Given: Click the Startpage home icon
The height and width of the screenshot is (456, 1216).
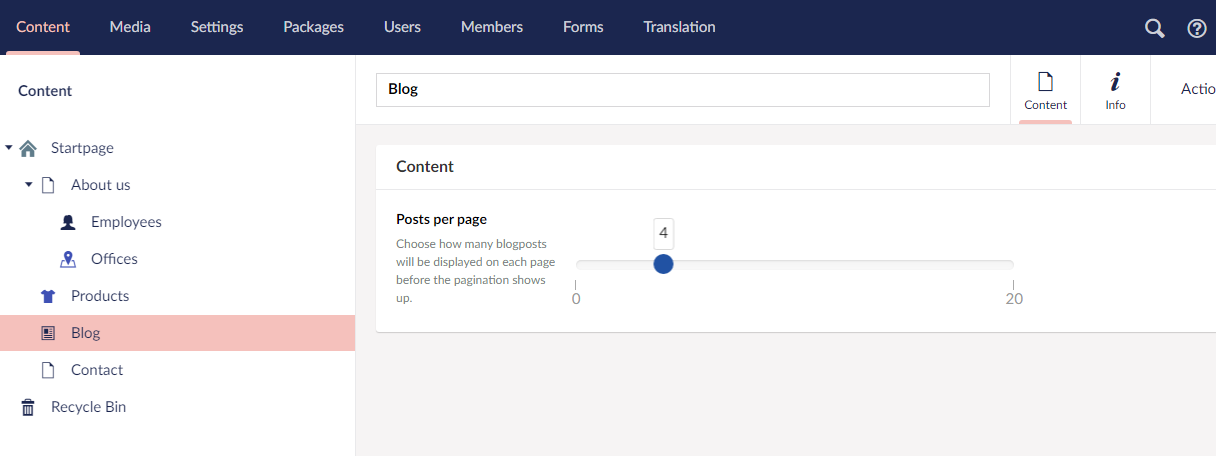Looking at the screenshot, I should (x=28, y=148).
